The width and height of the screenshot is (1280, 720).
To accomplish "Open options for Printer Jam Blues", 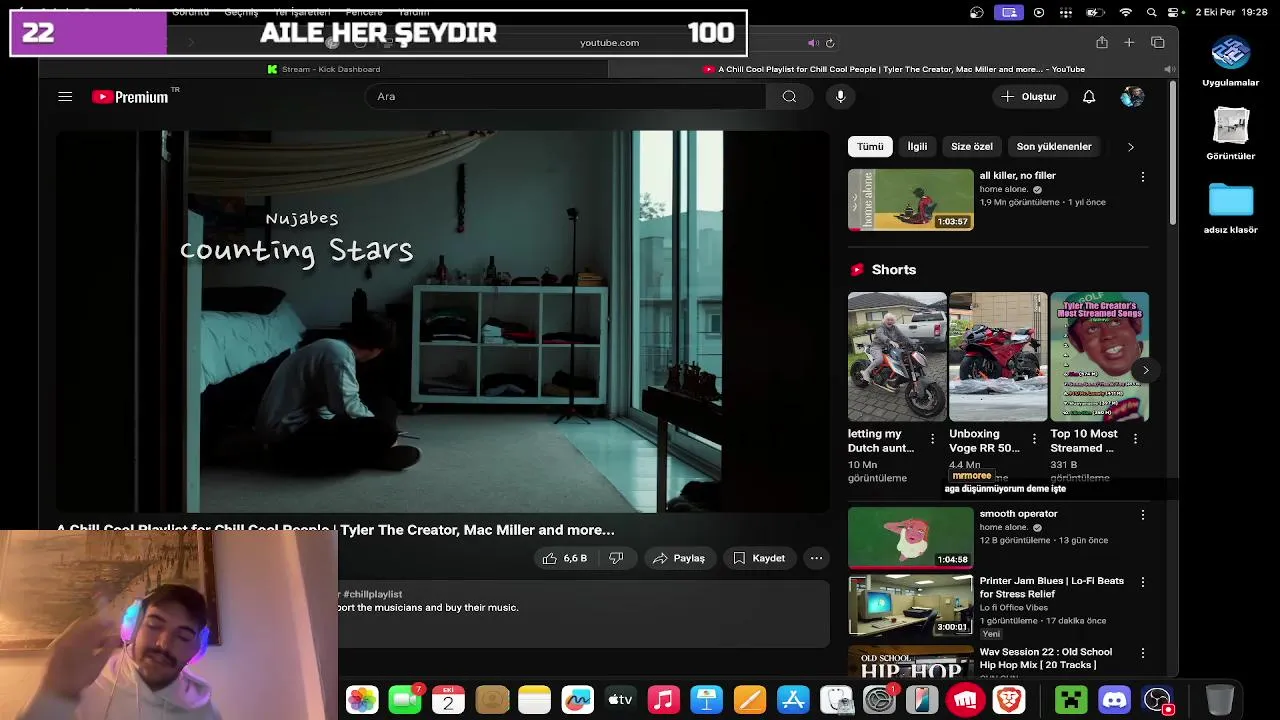I will point(1143,582).
